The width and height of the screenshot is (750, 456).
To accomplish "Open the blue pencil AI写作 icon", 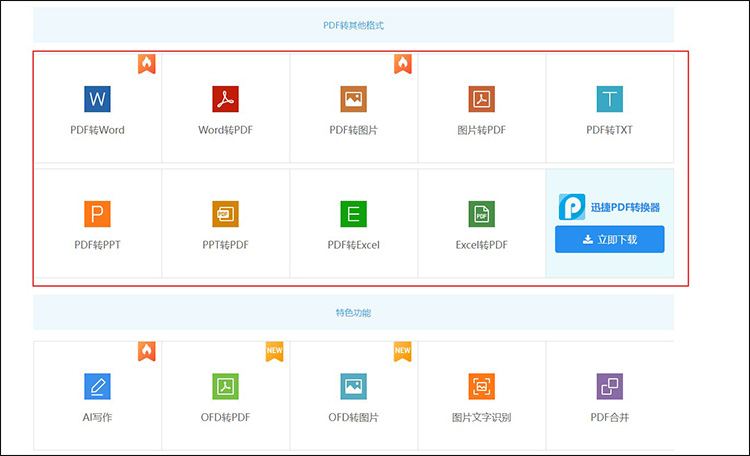I will click(x=97, y=386).
